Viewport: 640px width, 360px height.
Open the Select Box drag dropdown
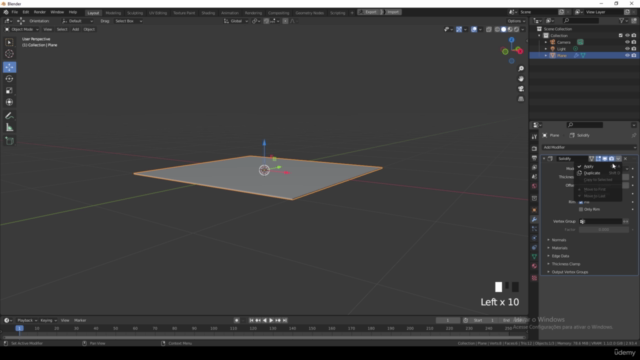(128, 21)
